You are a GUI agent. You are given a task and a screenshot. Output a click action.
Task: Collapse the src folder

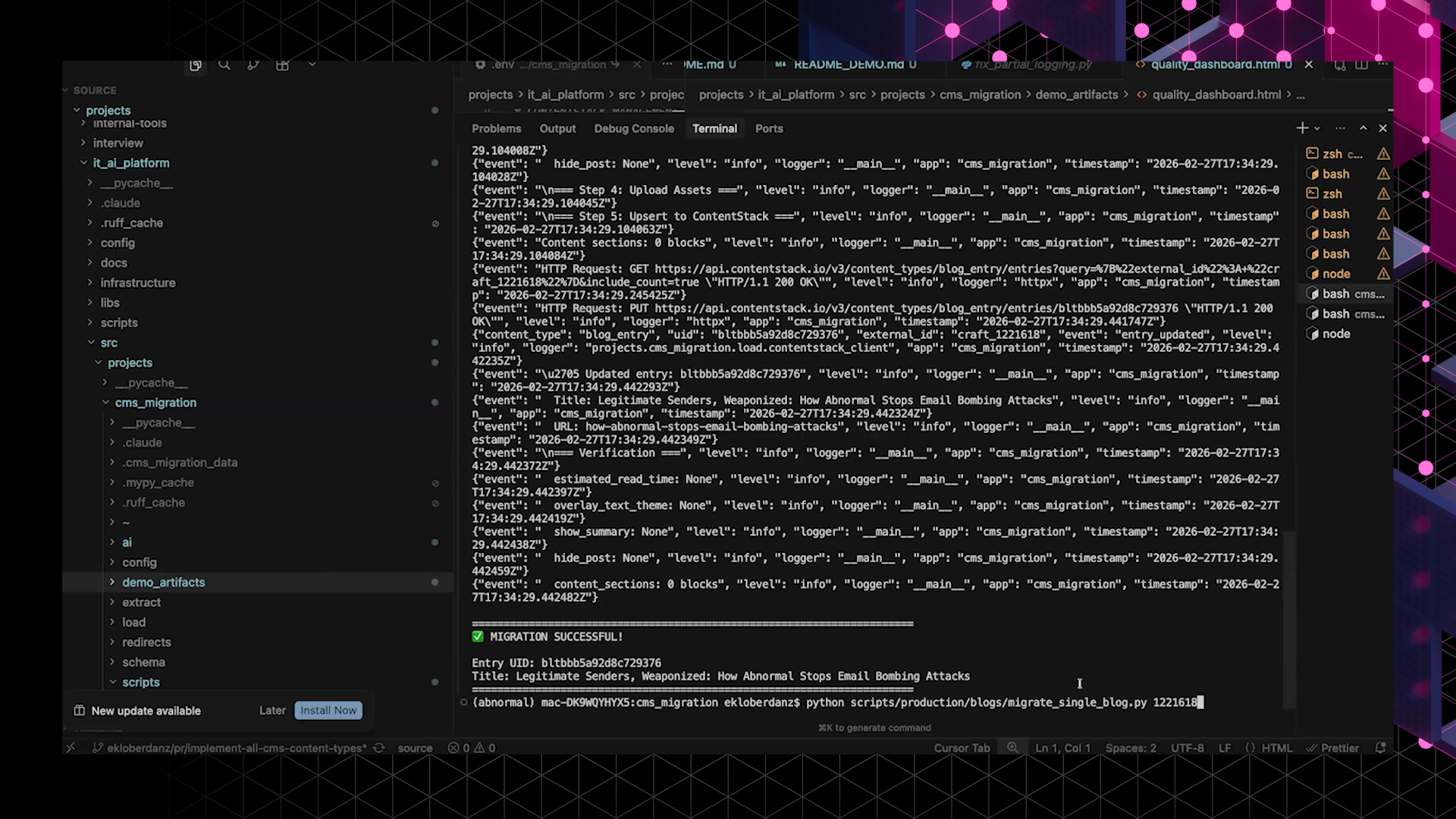(x=109, y=343)
